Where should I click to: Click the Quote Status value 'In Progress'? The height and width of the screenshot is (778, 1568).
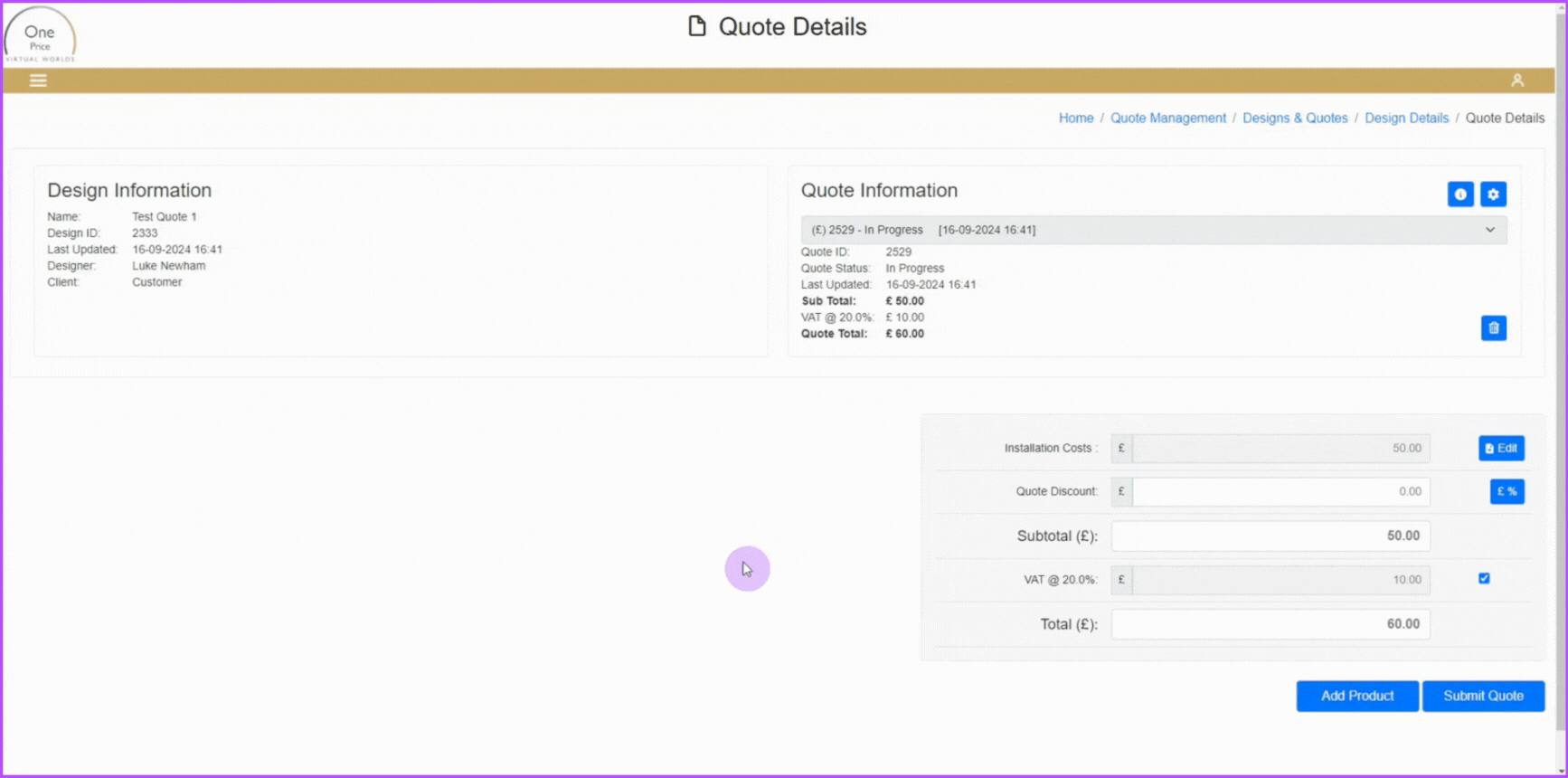pos(915,269)
